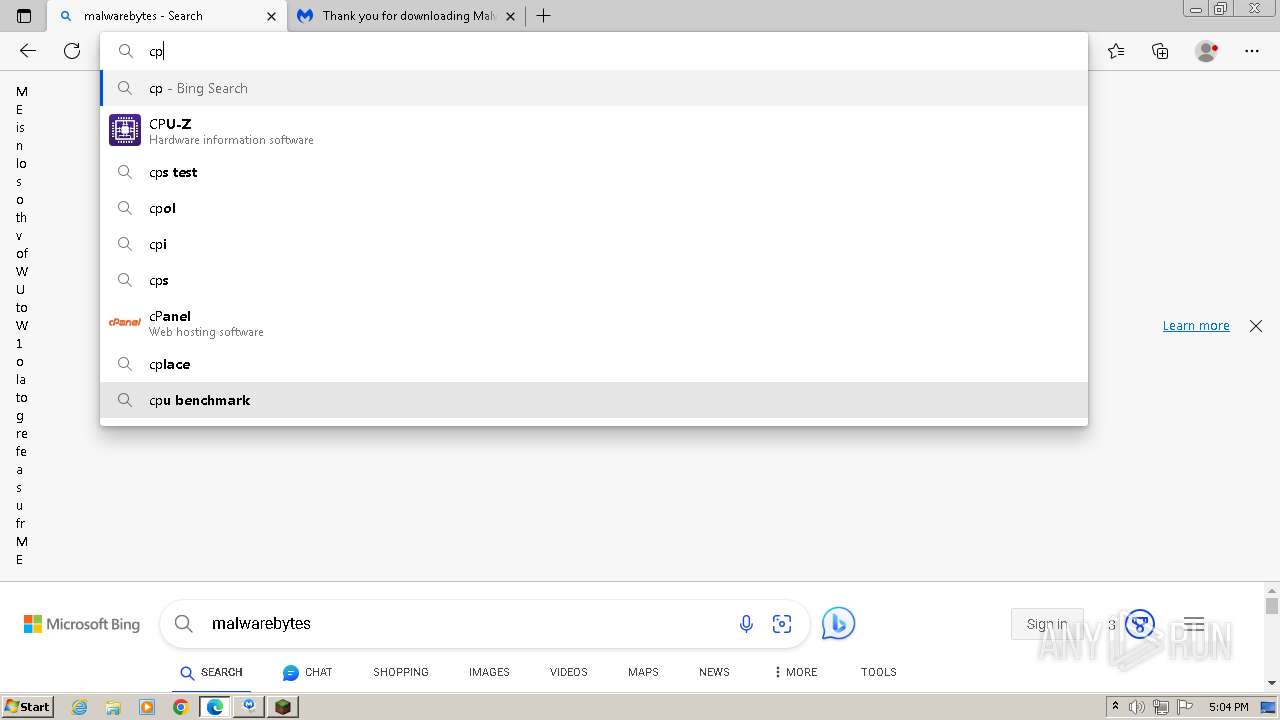The height and width of the screenshot is (720, 1280).
Task: Open the Bing hamburger menu
Action: 1194,624
